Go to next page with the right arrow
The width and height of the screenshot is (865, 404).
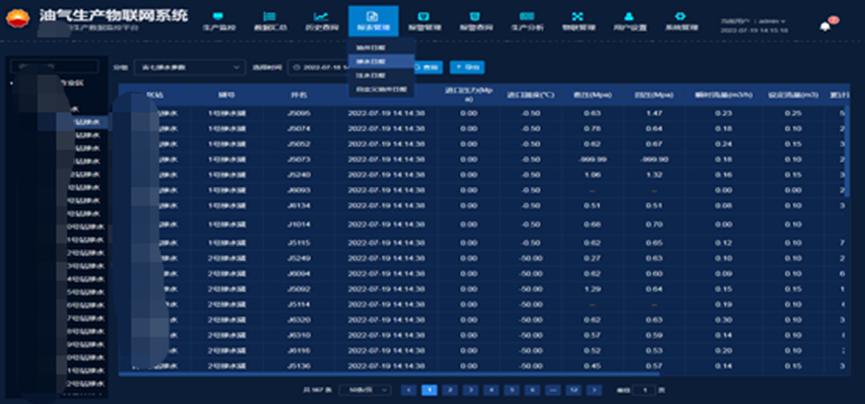[x=594, y=390]
